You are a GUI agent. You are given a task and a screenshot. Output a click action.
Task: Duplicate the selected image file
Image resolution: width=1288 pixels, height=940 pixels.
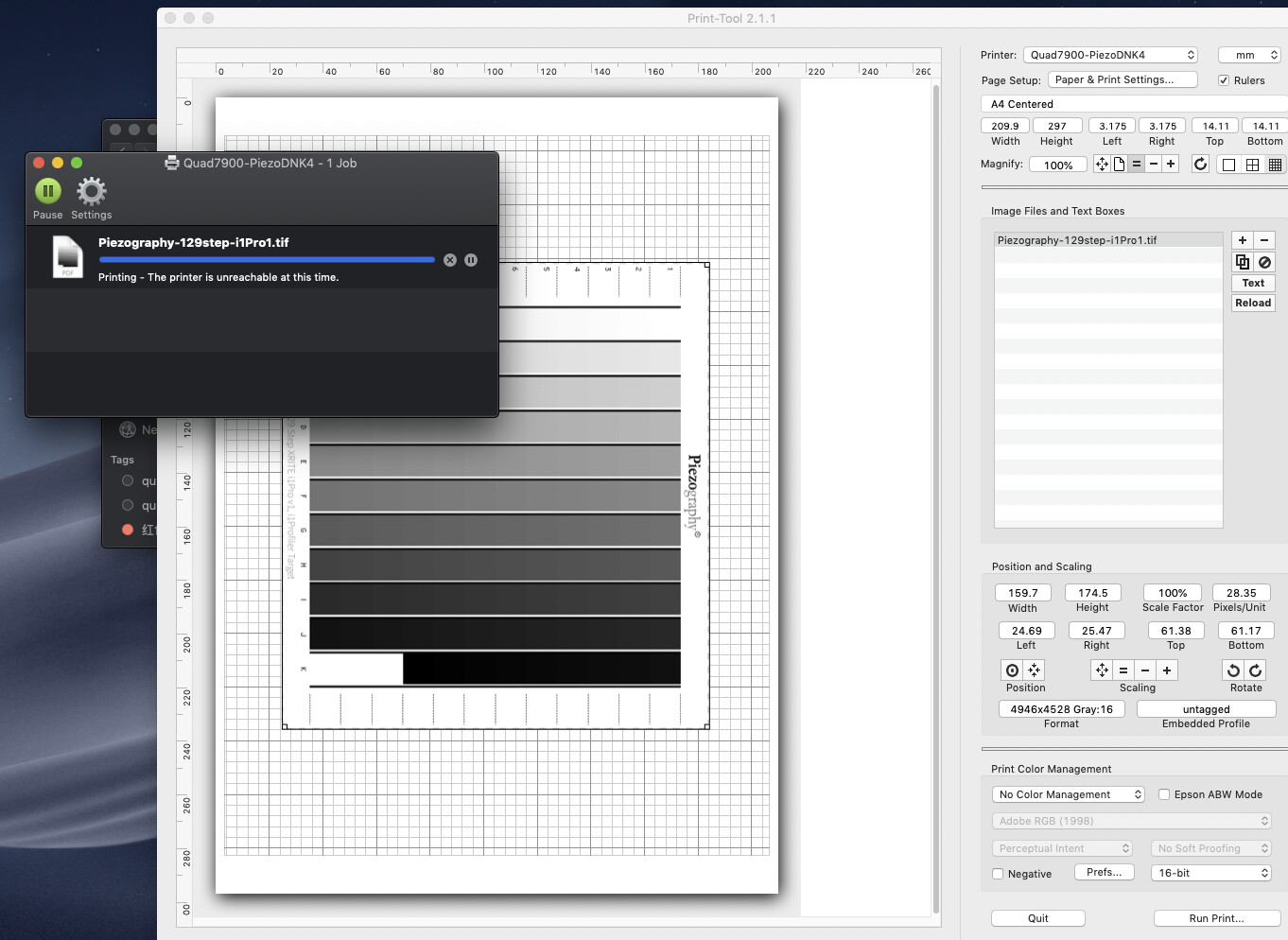(1243, 262)
